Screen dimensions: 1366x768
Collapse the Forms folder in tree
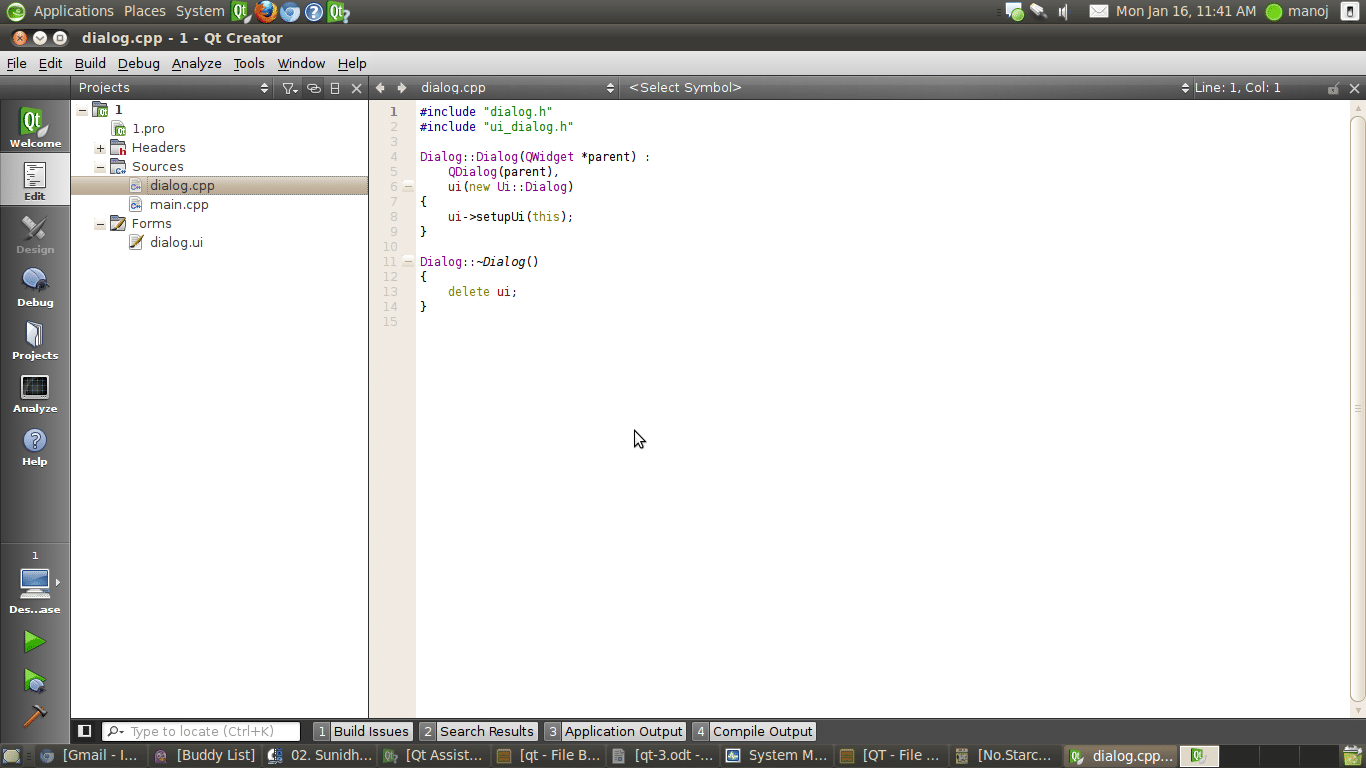tap(100, 224)
